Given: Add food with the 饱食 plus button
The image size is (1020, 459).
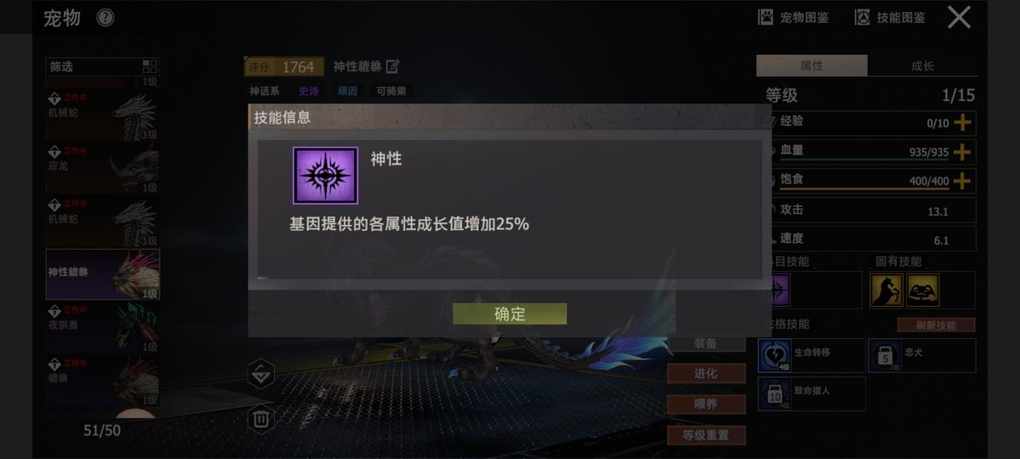Looking at the screenshot, I should pyautogui.click(x=962, y=181).
